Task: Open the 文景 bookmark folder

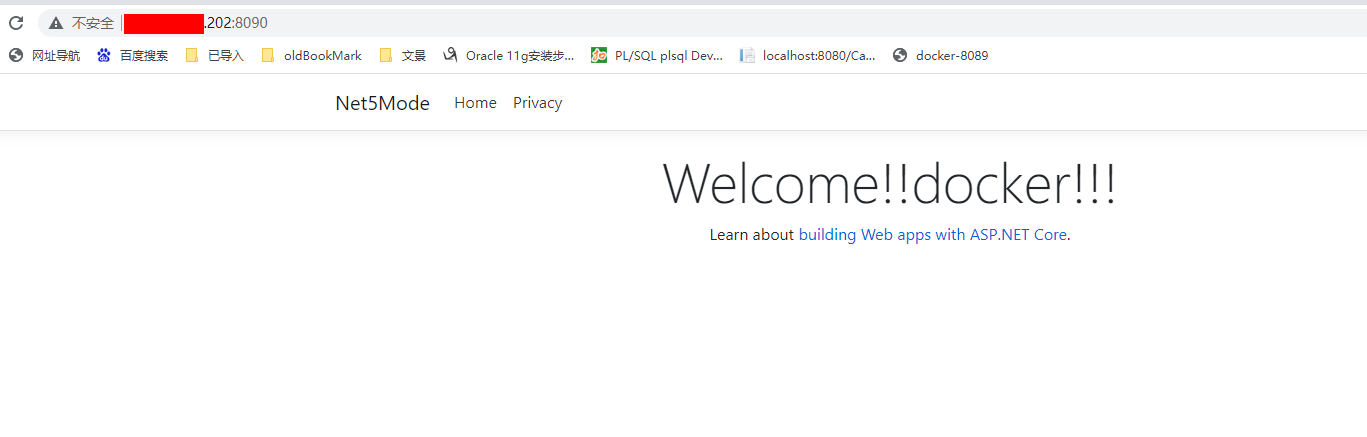Action: click(x=414, y=56)
